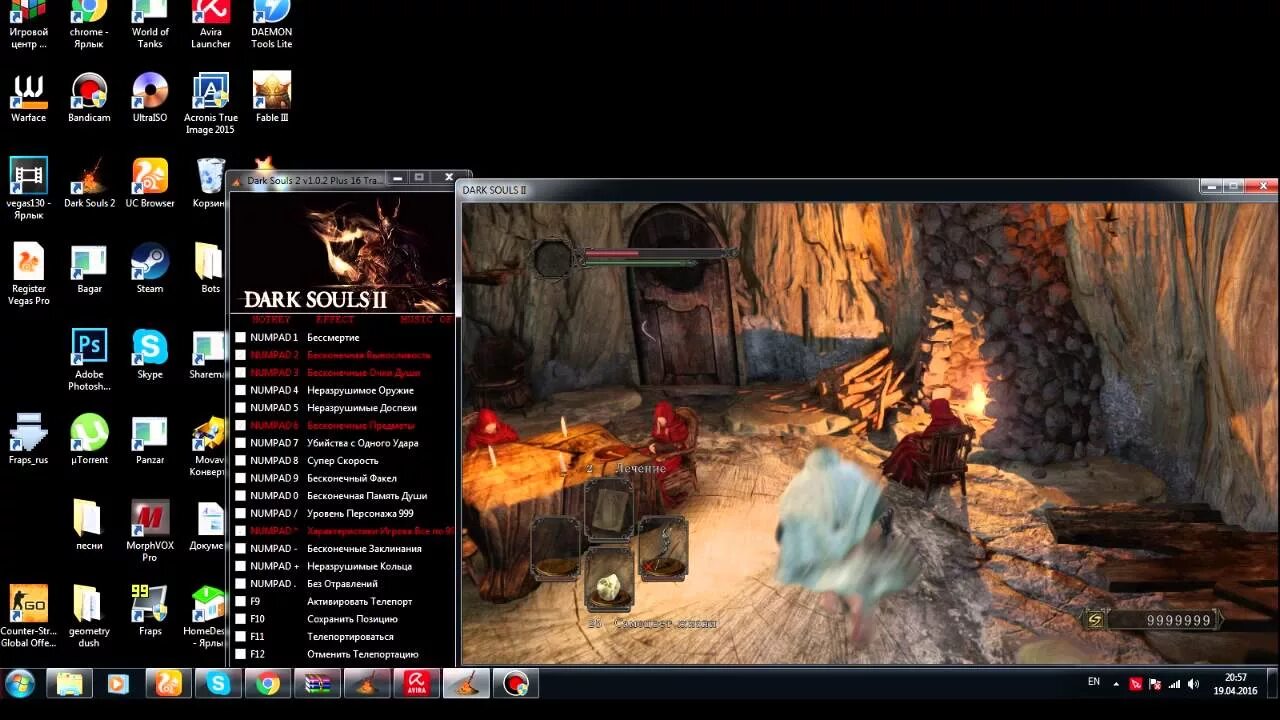The image size is (1280, 720).
Task: Toggle the F11 Телепортироваться checkbox
Action: pyautogui.click(x=240, y=636)
